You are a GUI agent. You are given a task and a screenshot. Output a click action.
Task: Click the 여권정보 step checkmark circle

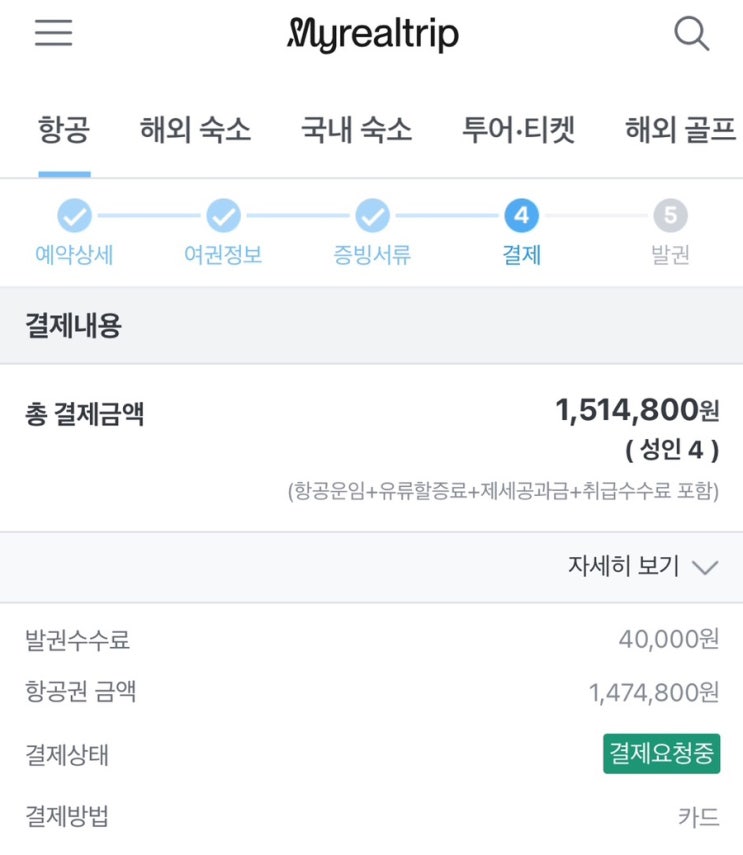(223, 215)
